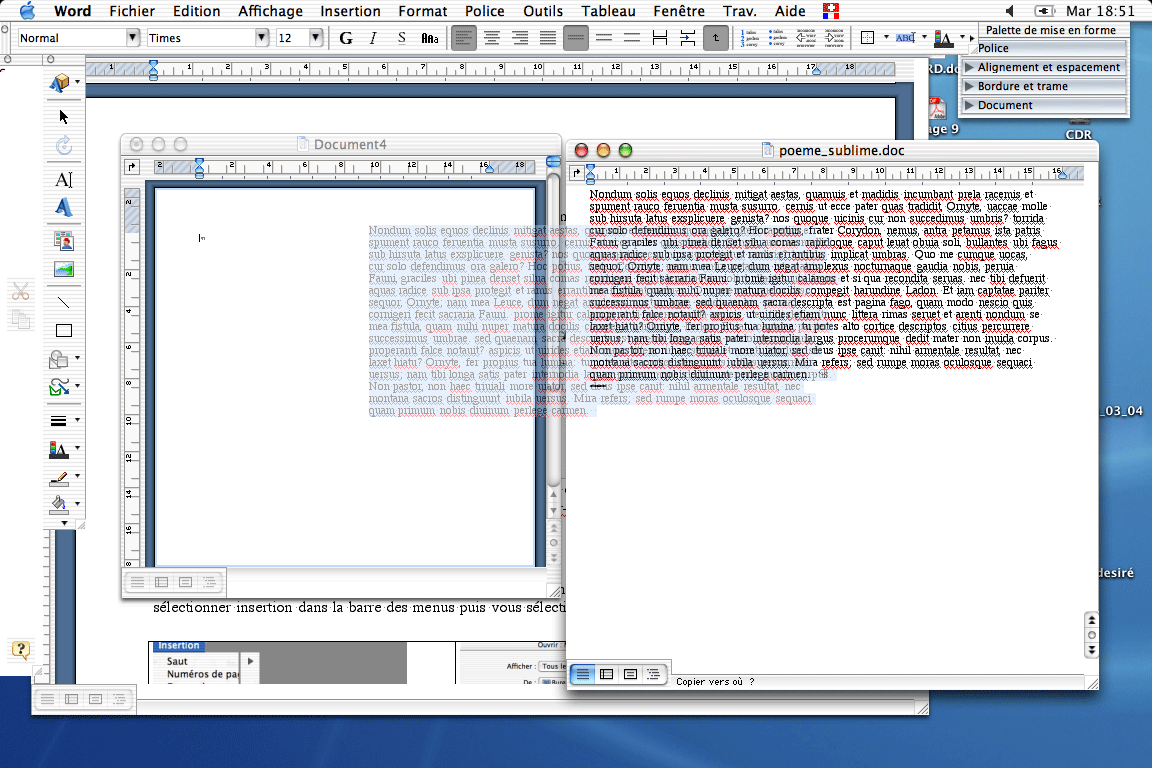Click the insert clip art icon
This screenshot has height=768, width=1152.
(x=64, y=240)
